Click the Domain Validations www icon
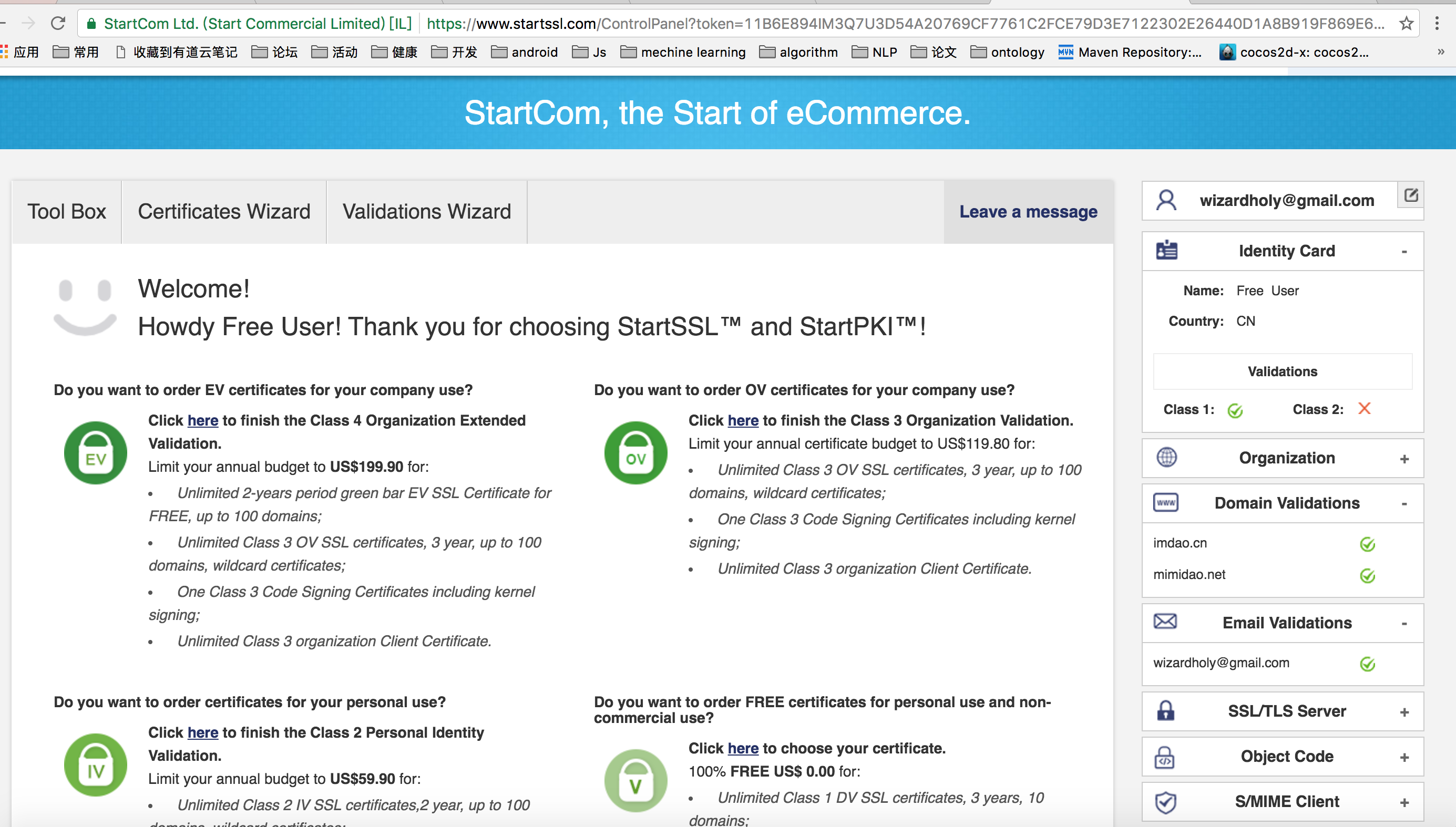This screenshot has width=1456, height=827. pyautogui.click(x=1166, y=502)
